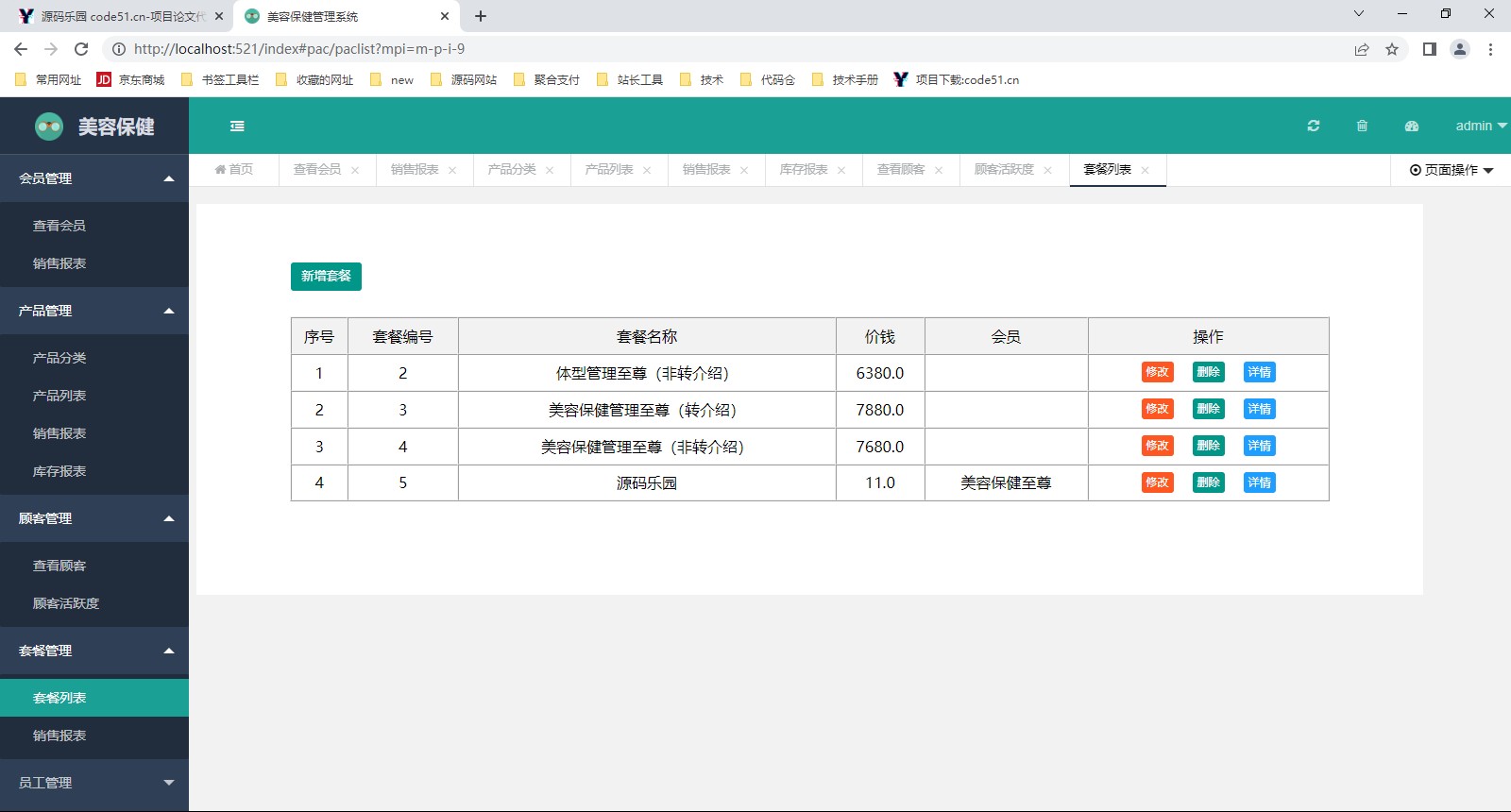Switch to the 查看顾客 tab

(901, 169)
